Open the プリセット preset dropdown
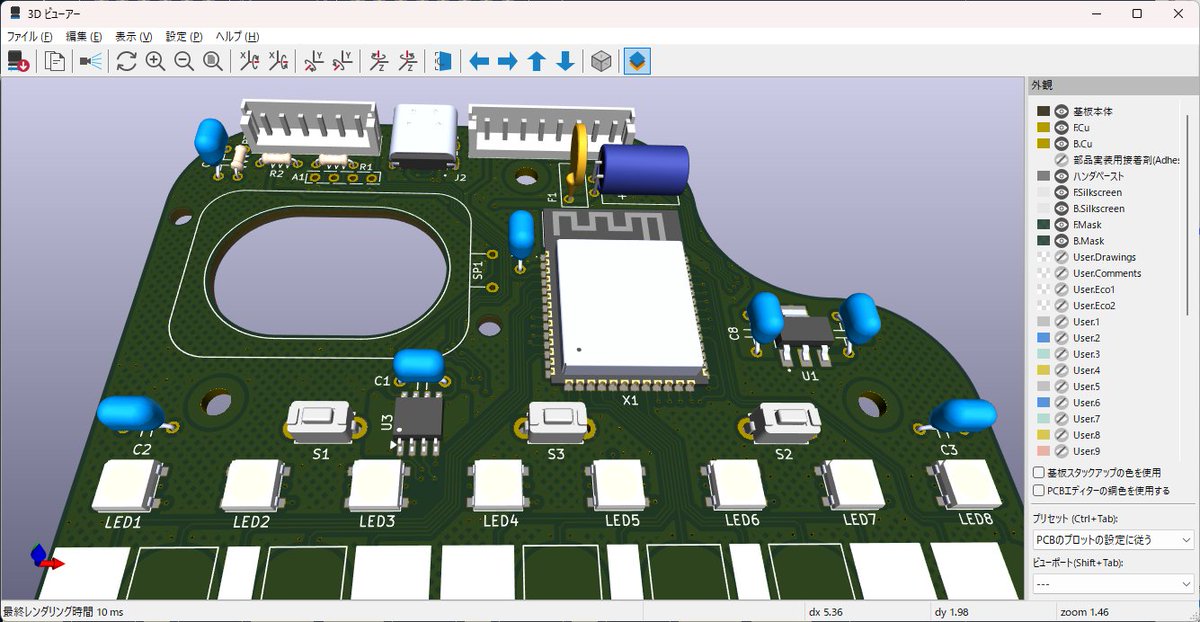Screen dimensions: 1200x622 tap(1113, 539)
